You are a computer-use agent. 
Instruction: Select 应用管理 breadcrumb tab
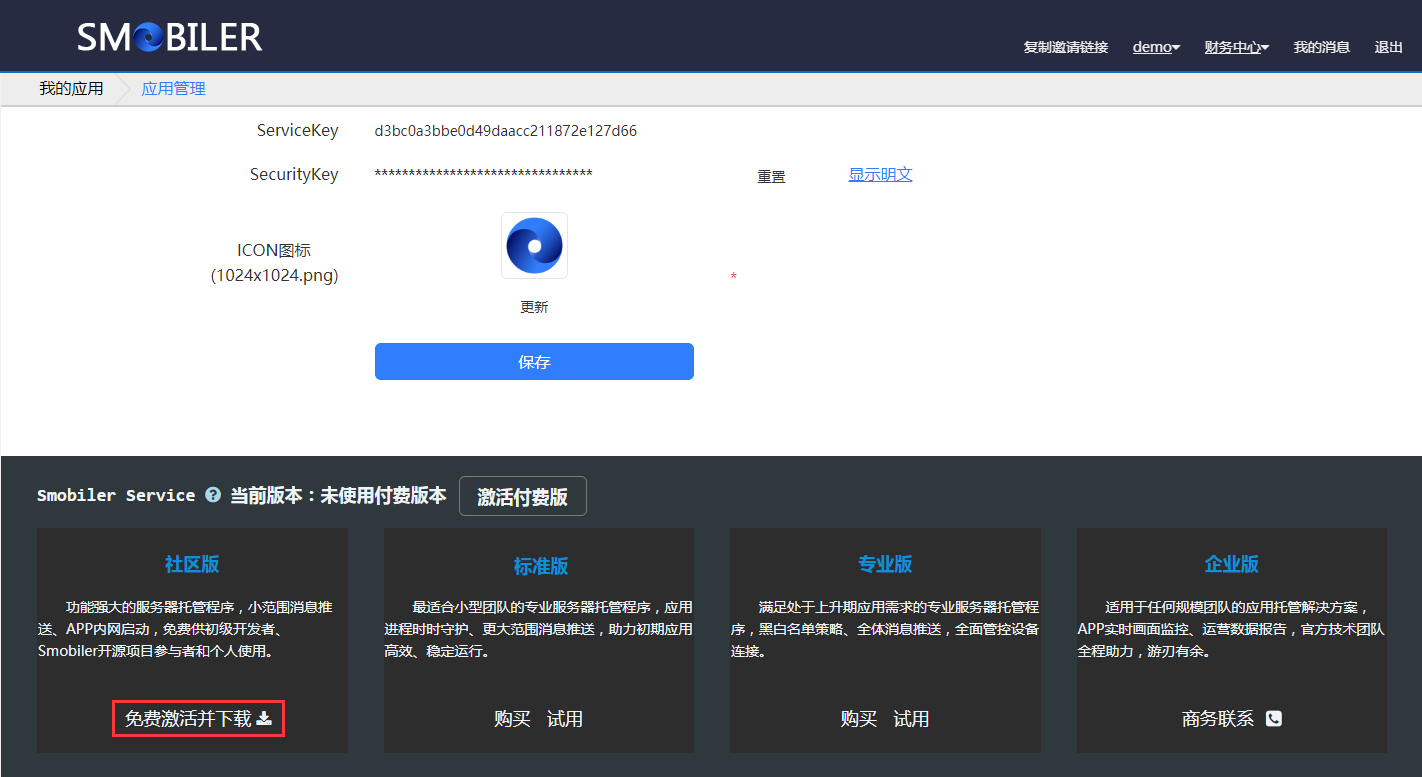[x=173, y=88]
